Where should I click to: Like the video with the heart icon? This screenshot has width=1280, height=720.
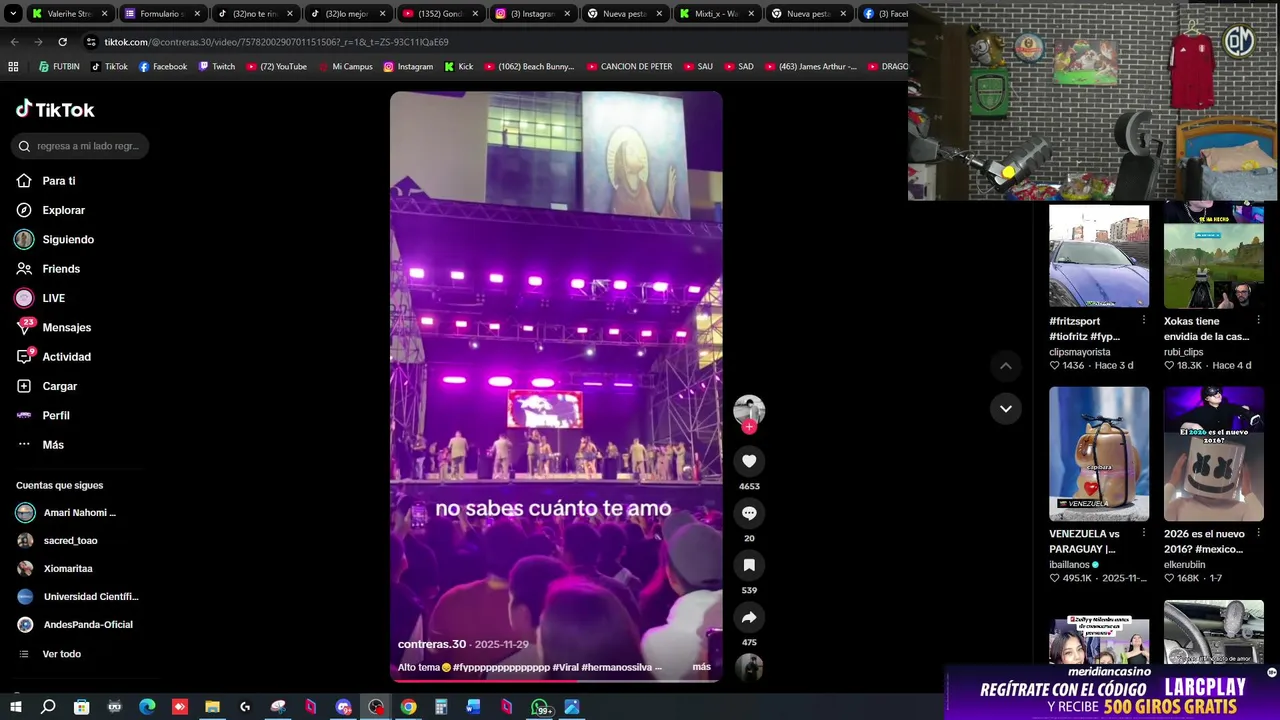(749, 461)
